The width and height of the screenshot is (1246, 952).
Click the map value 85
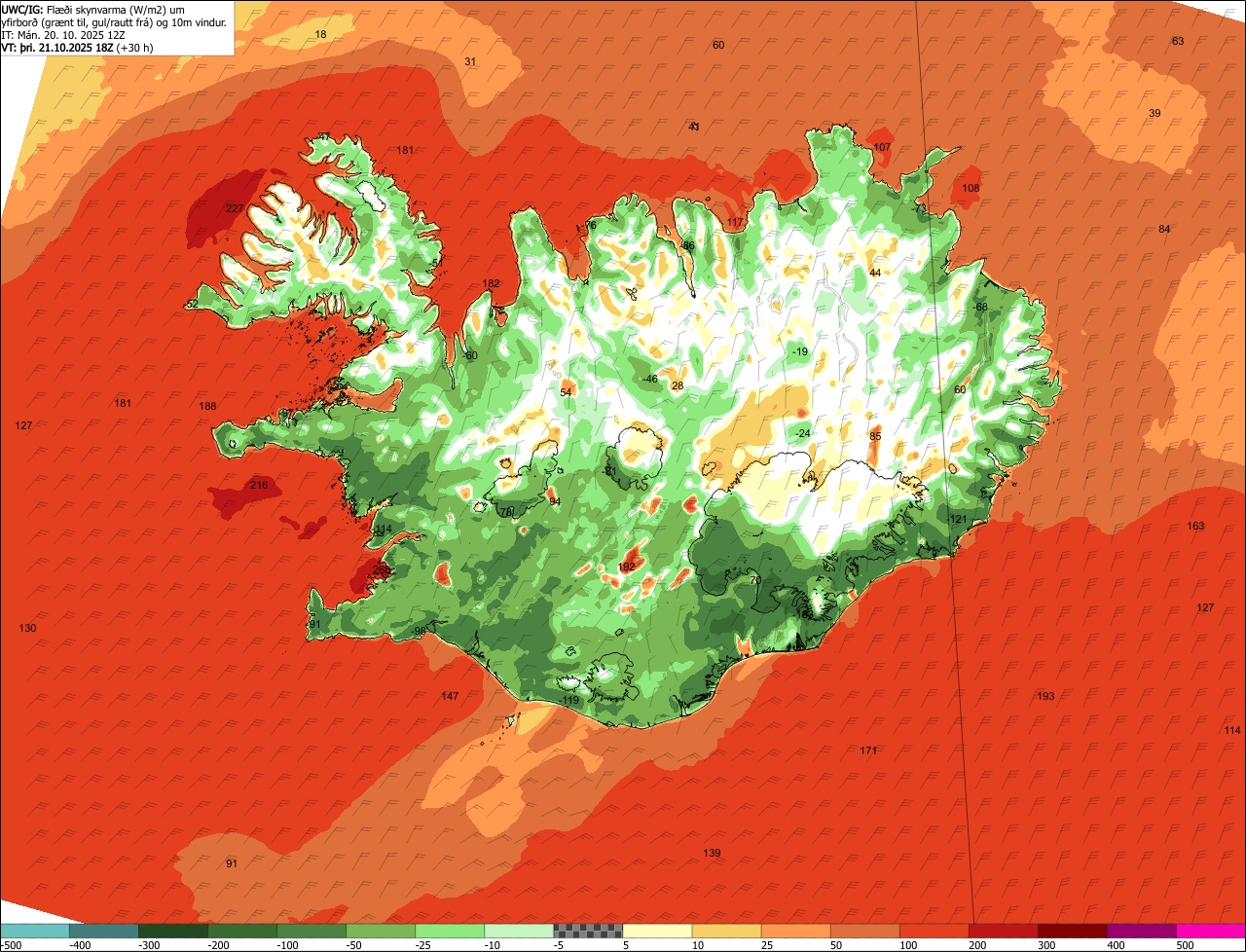(875, 436)
